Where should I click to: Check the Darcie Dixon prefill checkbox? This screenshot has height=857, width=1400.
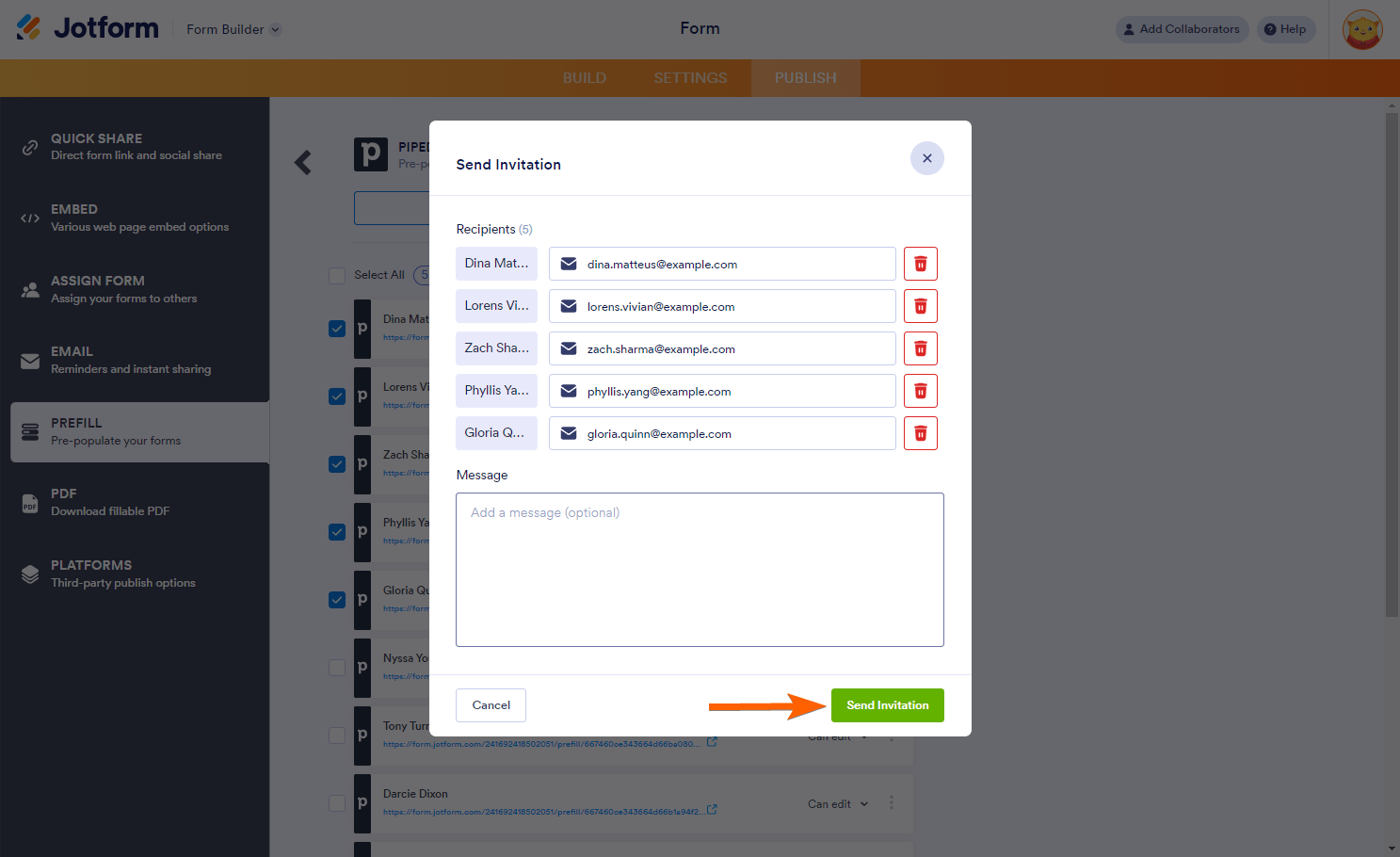[x=337, y=803]
